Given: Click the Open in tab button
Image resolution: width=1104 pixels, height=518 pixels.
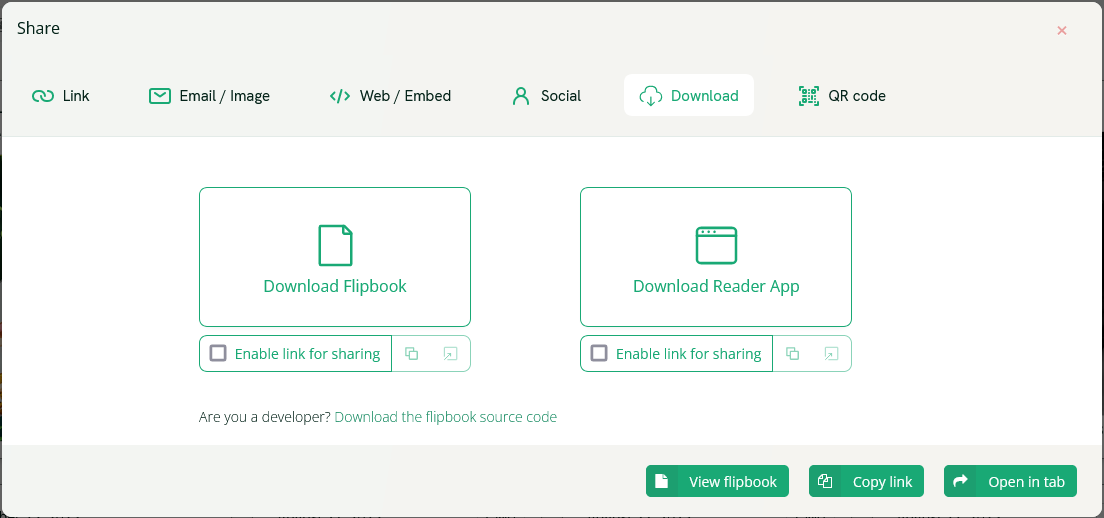Looking at the screenshot, I should click(1010, 481).
